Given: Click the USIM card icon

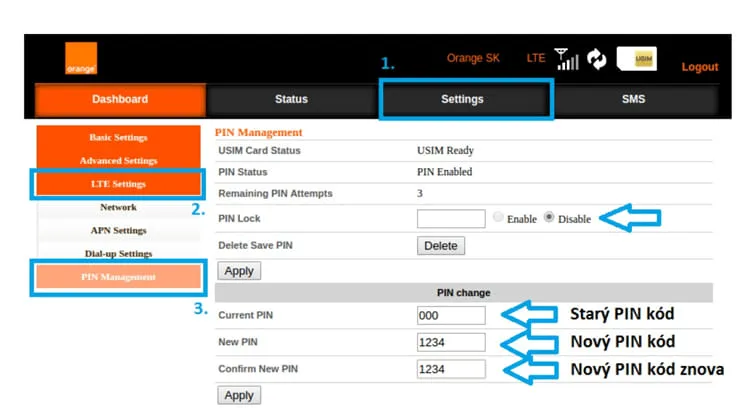Looking at the screenshot, I should [637, 59].
